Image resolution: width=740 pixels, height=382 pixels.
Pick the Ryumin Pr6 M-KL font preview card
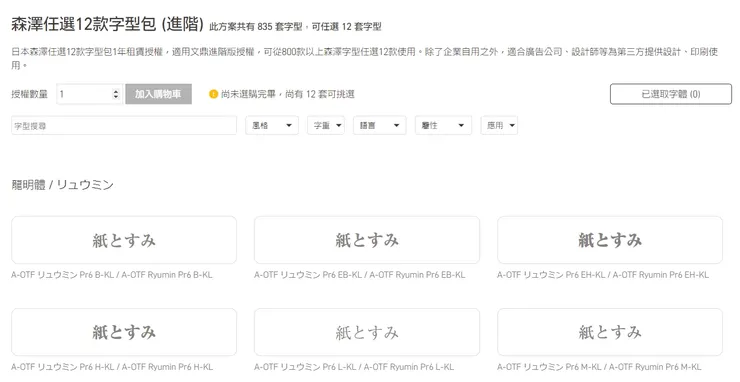point(610,332)
